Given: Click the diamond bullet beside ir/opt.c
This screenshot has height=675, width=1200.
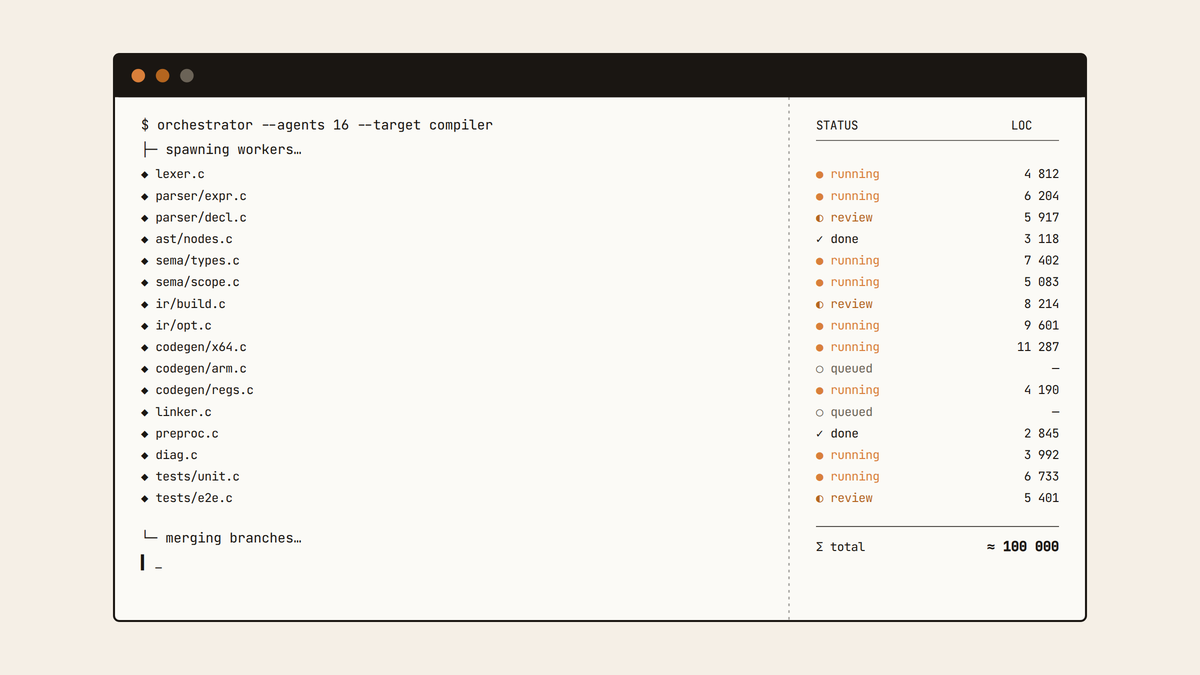Looking at the screenshot, I should click(145, 326).
